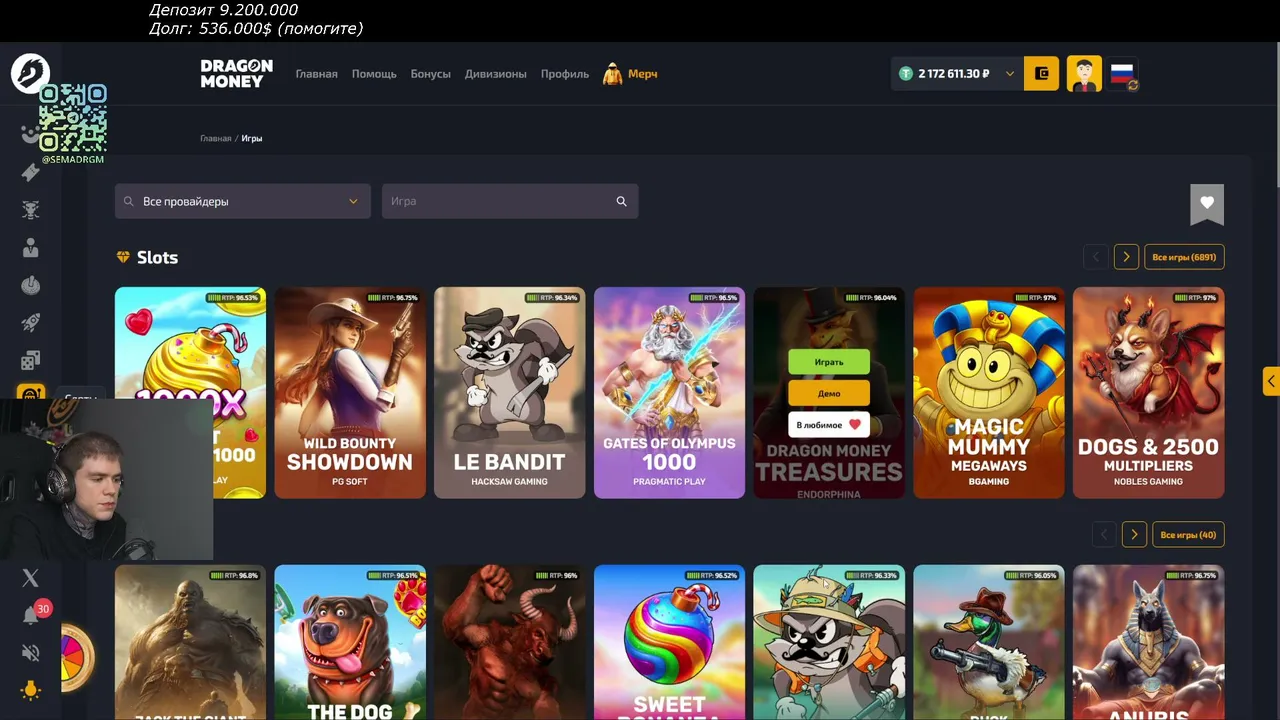Open the Дивизионы menu item

coord(495,74)
